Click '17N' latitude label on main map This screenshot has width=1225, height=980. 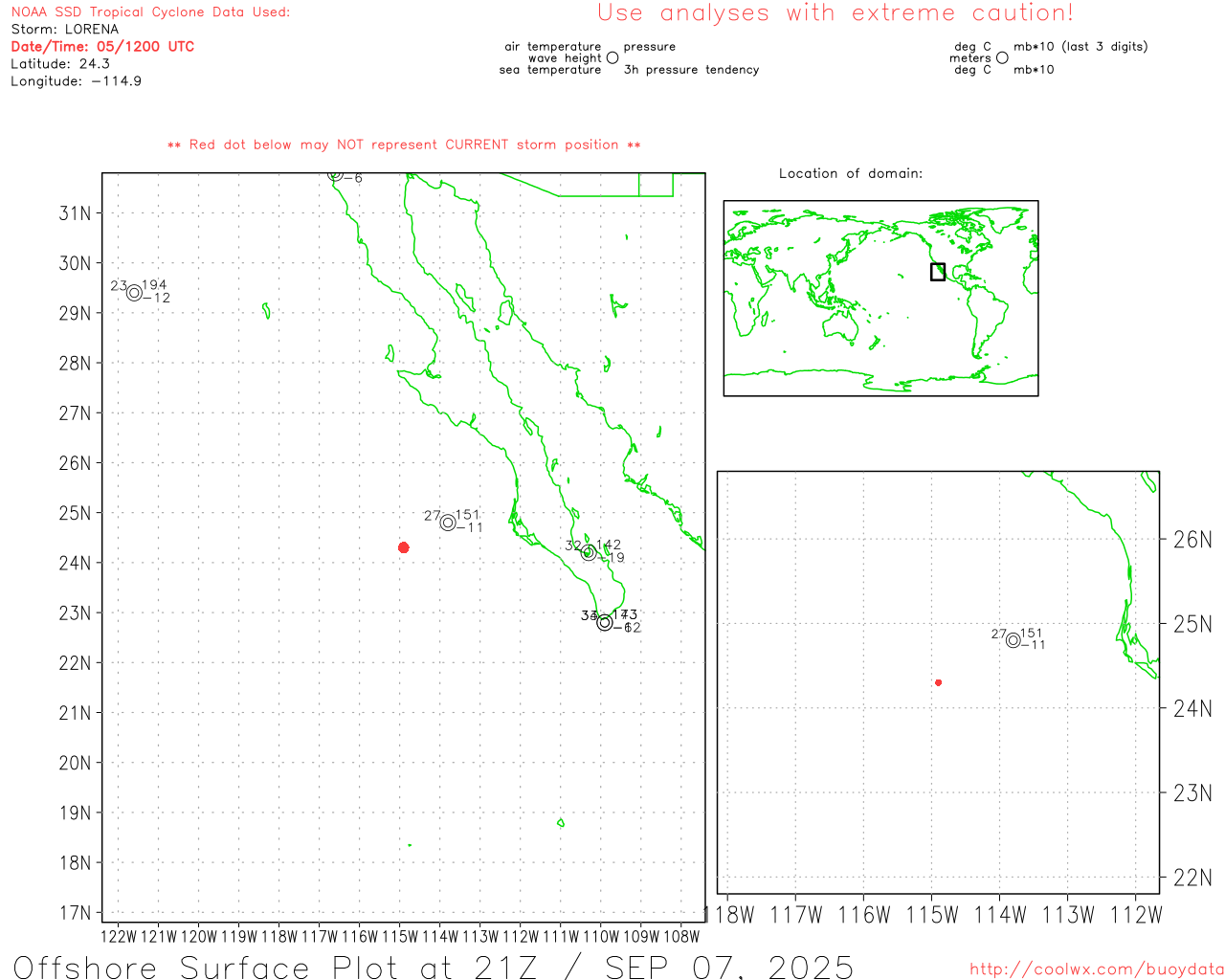click(76, 914)
